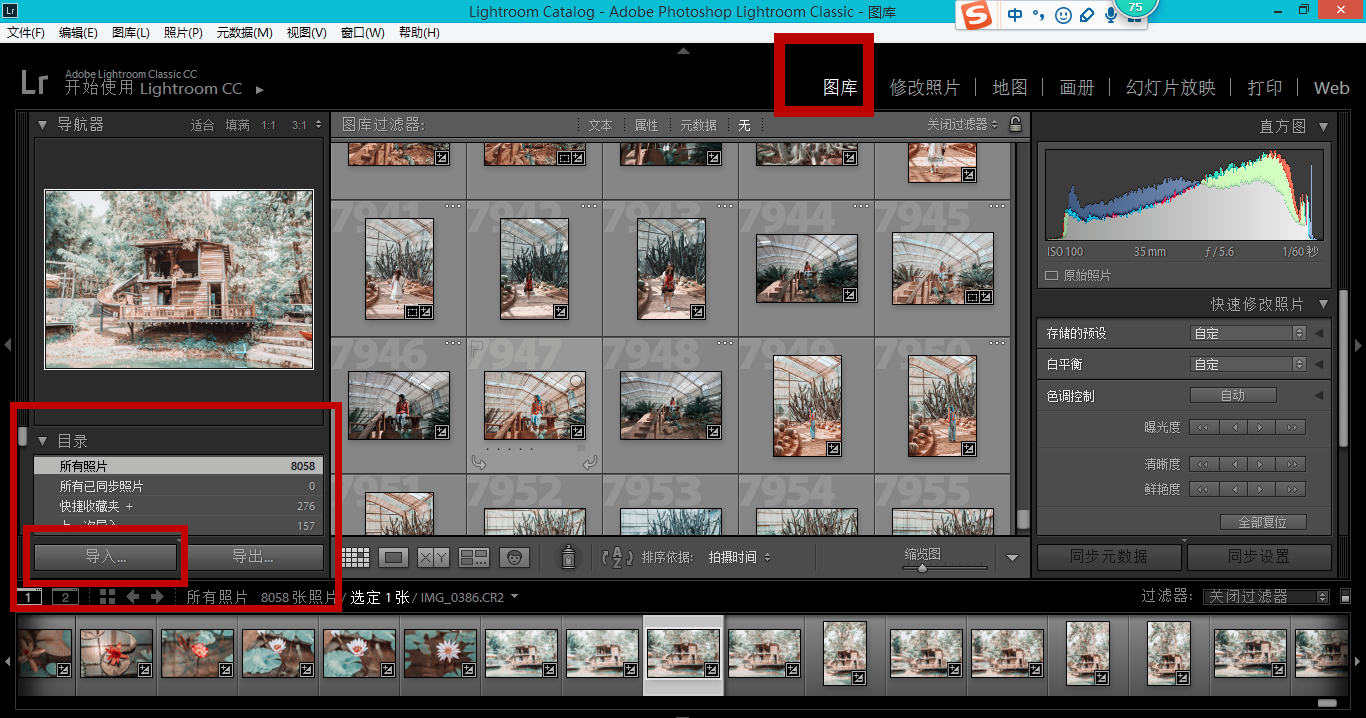Switch to Grid view in toolbar
The height and width of the screenshot is (718, 1366).
pos(355,557)
